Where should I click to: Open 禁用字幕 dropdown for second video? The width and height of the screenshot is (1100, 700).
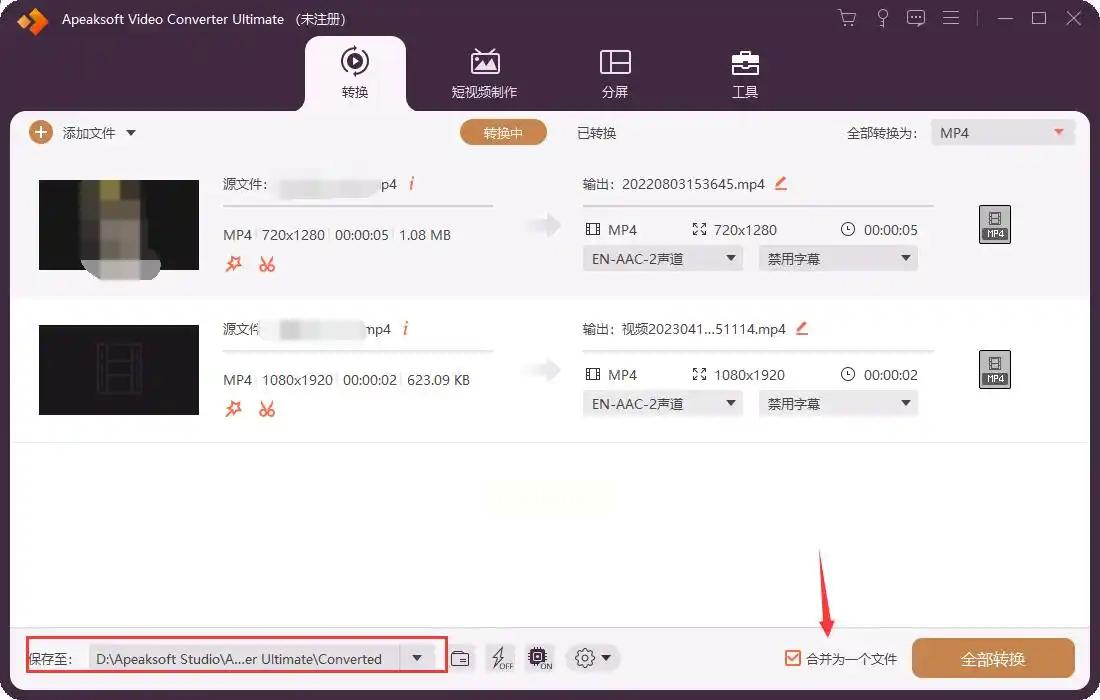tap(838, 403)
